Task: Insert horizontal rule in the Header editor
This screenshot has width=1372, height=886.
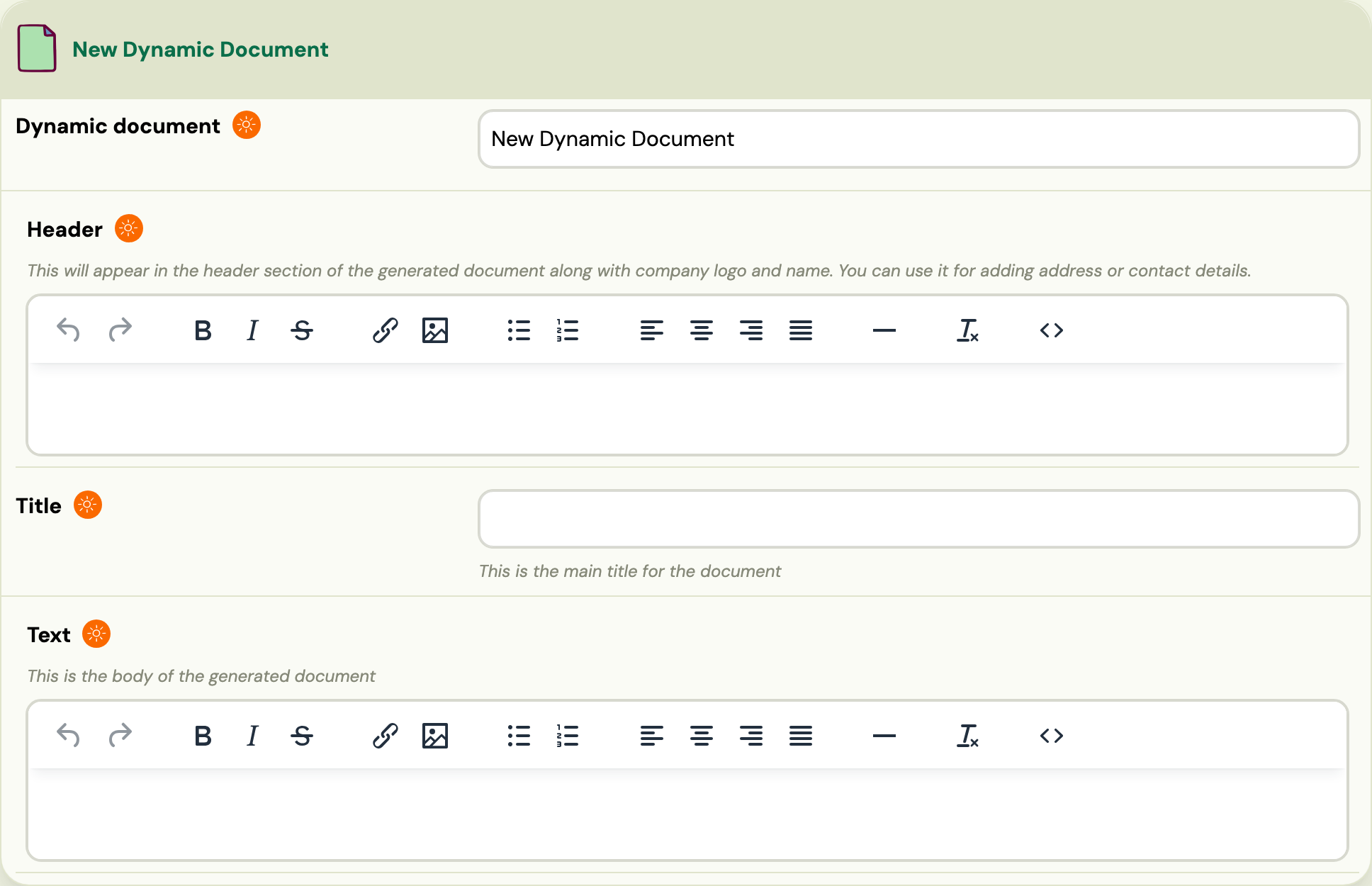Action: (x=884, y=330)
